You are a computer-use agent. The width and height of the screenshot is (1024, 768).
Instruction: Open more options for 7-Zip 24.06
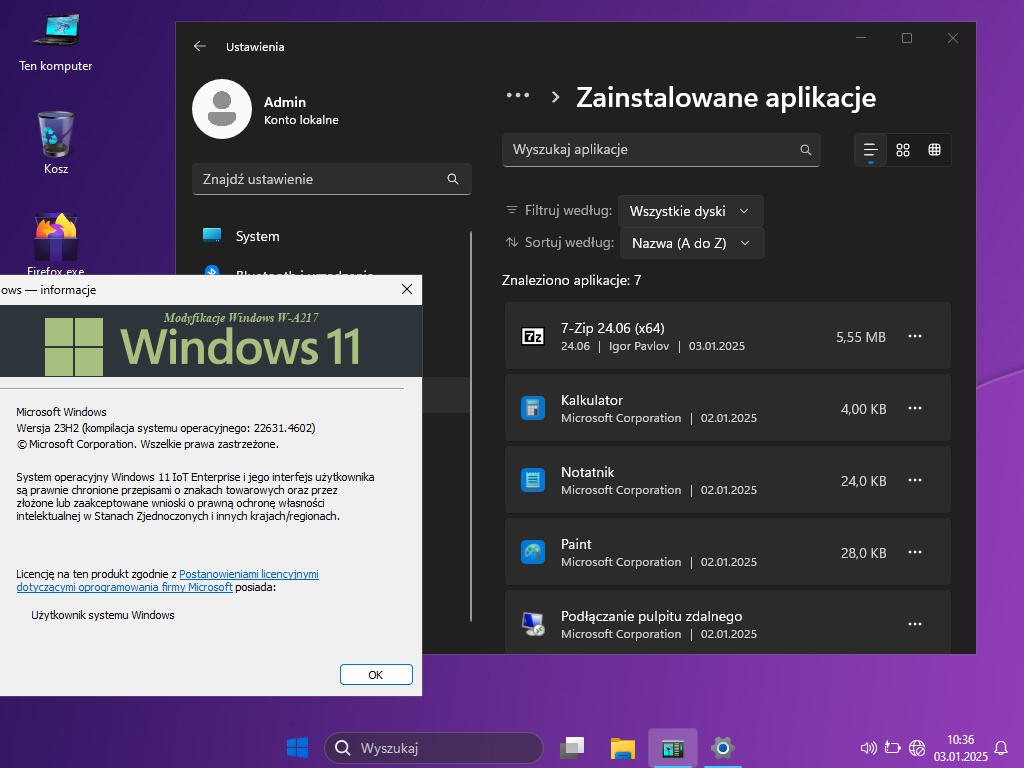[914, 337]
